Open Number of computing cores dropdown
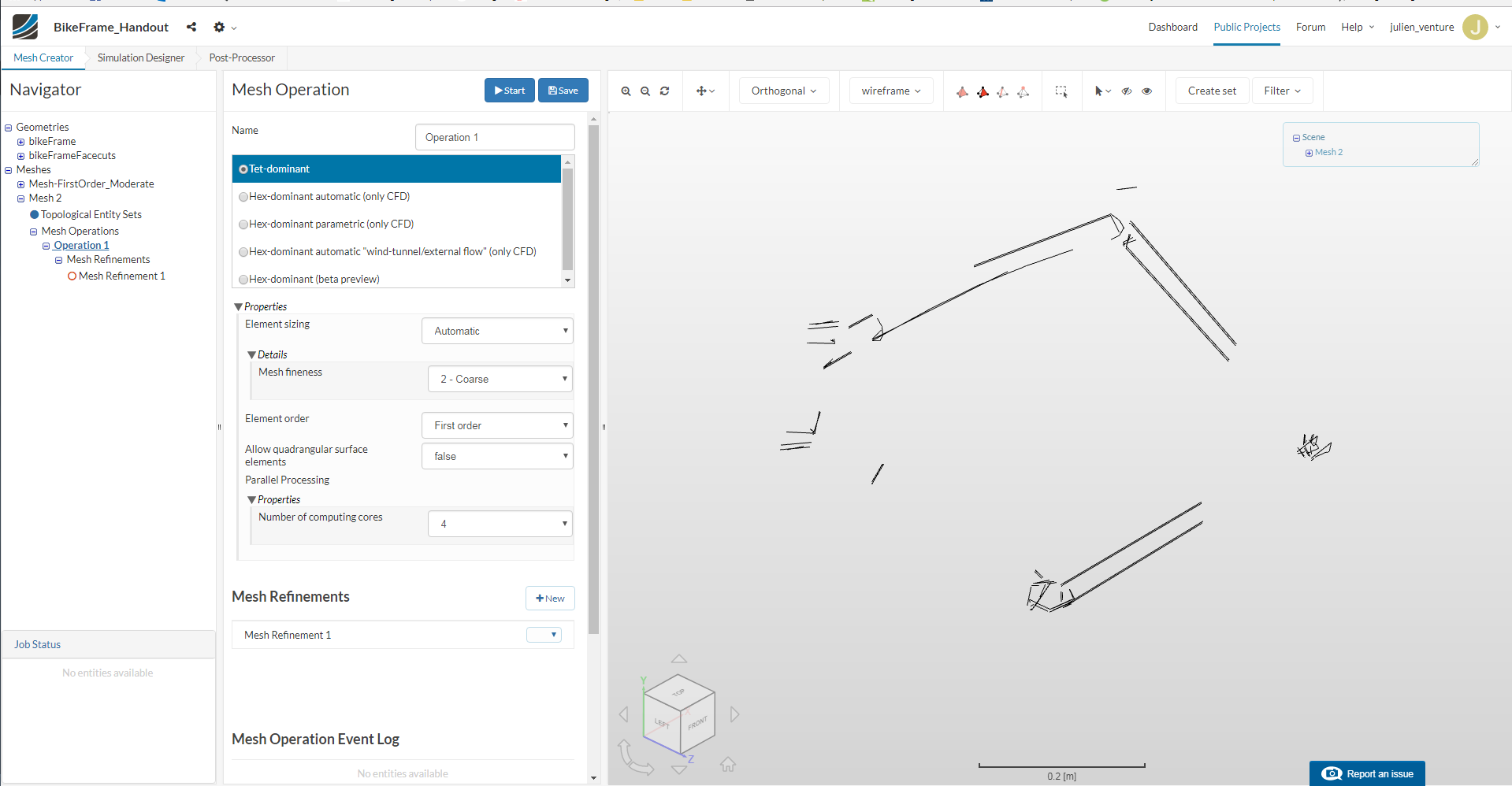 tap(500, 524)
